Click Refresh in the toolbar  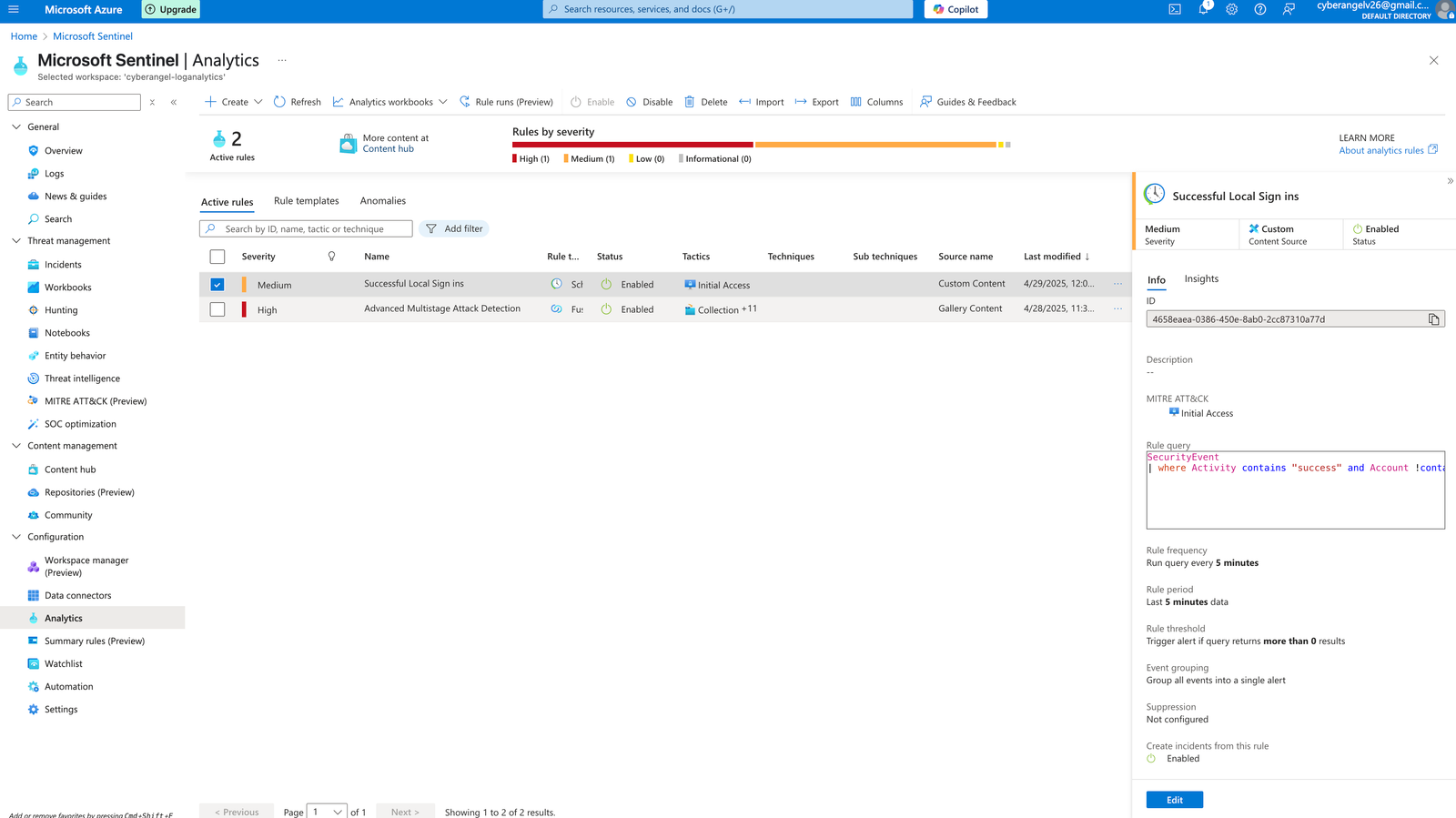pyautogui.click(x=297, y=102)
